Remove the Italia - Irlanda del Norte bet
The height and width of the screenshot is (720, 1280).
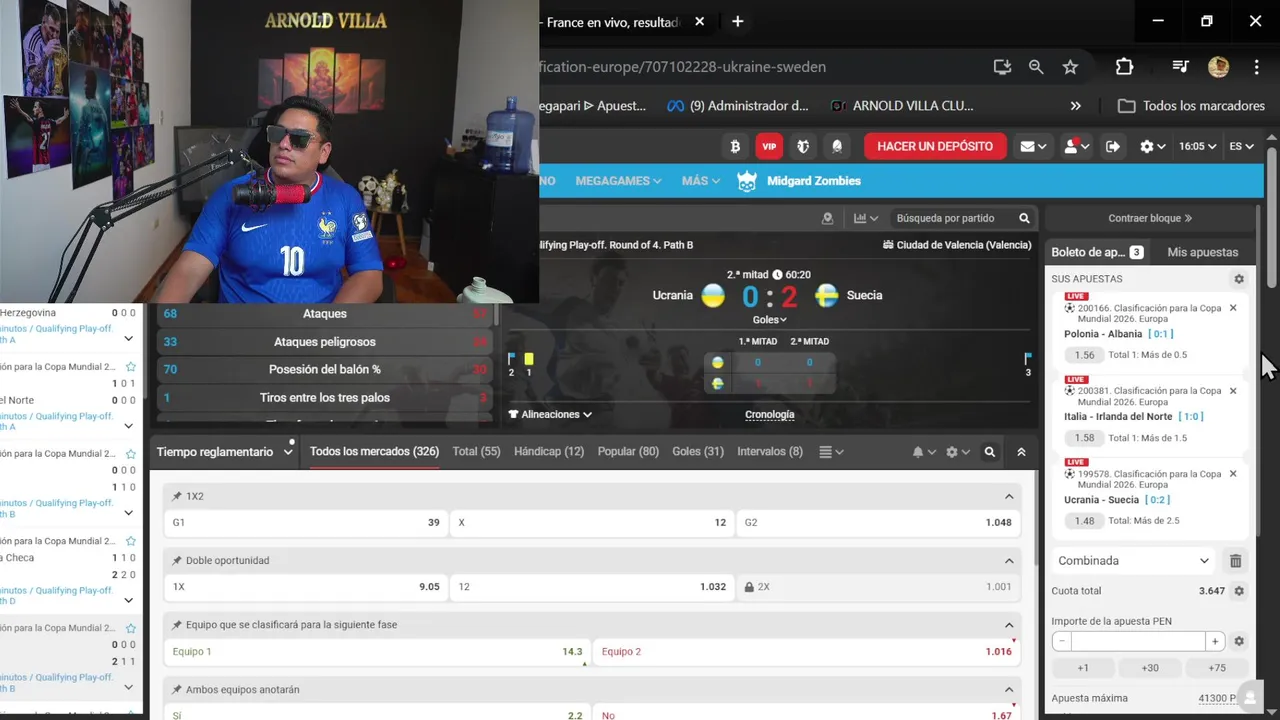(1233, 391)
